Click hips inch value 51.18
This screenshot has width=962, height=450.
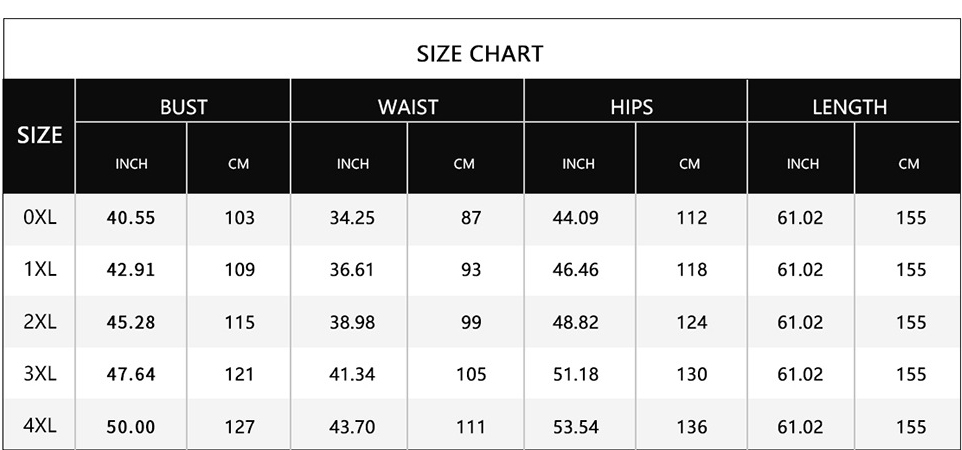575,374
